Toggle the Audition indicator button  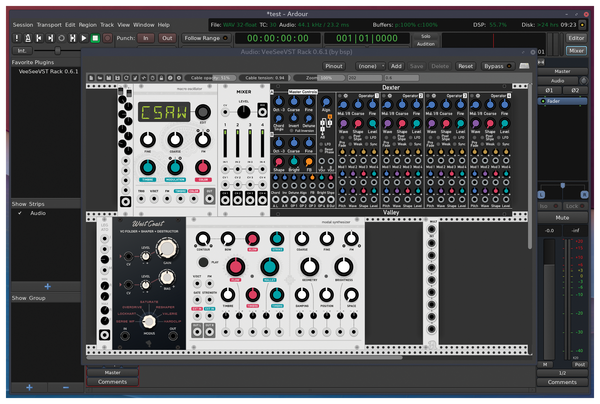(426, 44)
